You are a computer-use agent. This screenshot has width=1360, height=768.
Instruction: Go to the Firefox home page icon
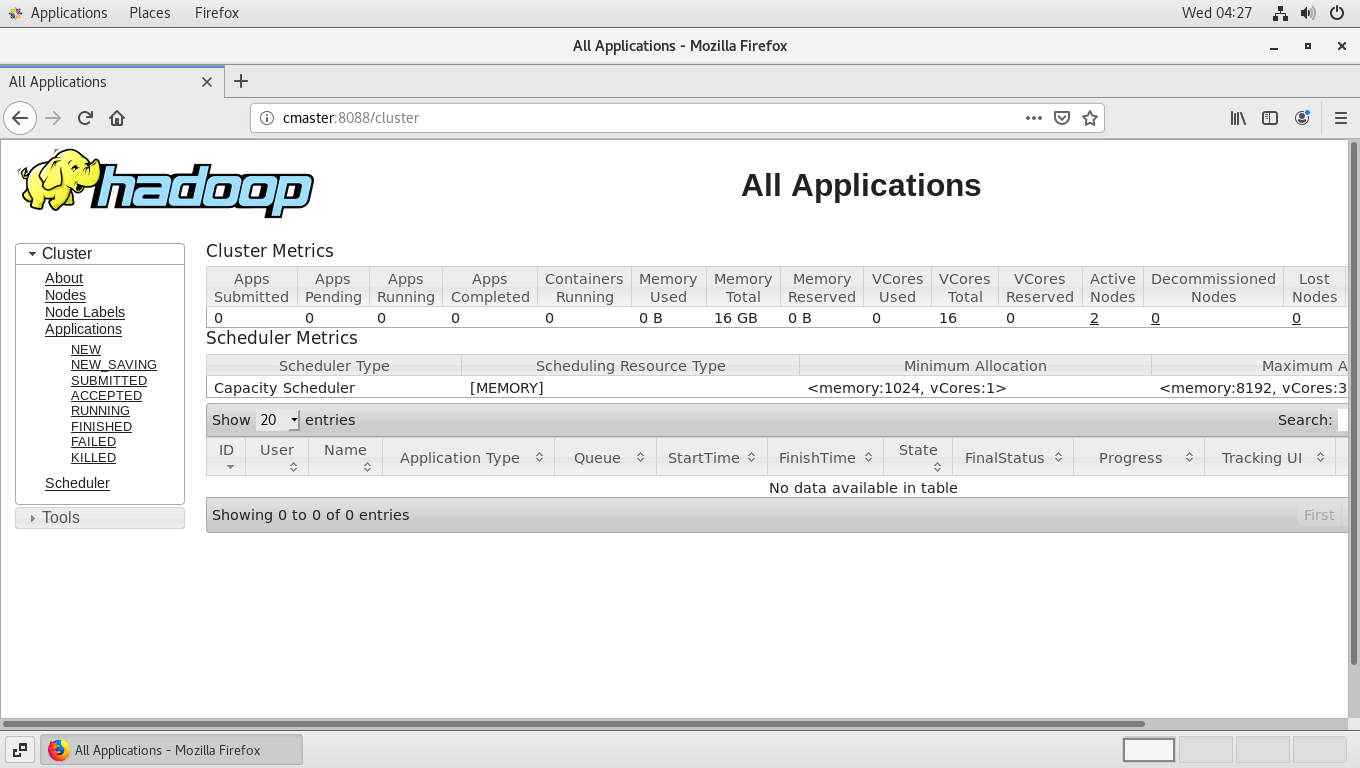(117, 118)
